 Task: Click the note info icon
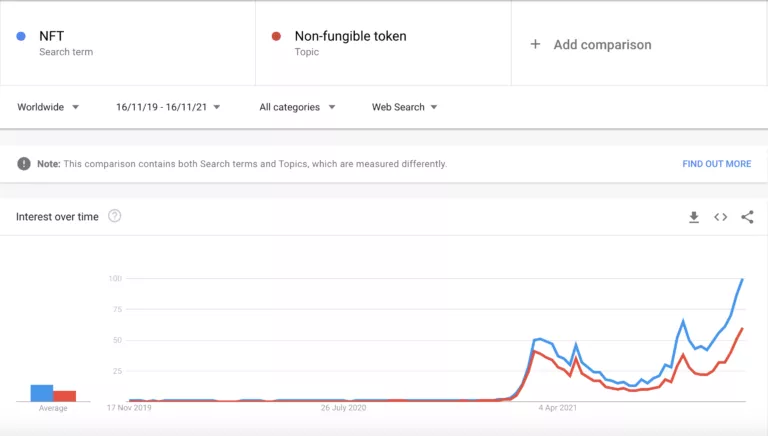[x=24, y=164]
